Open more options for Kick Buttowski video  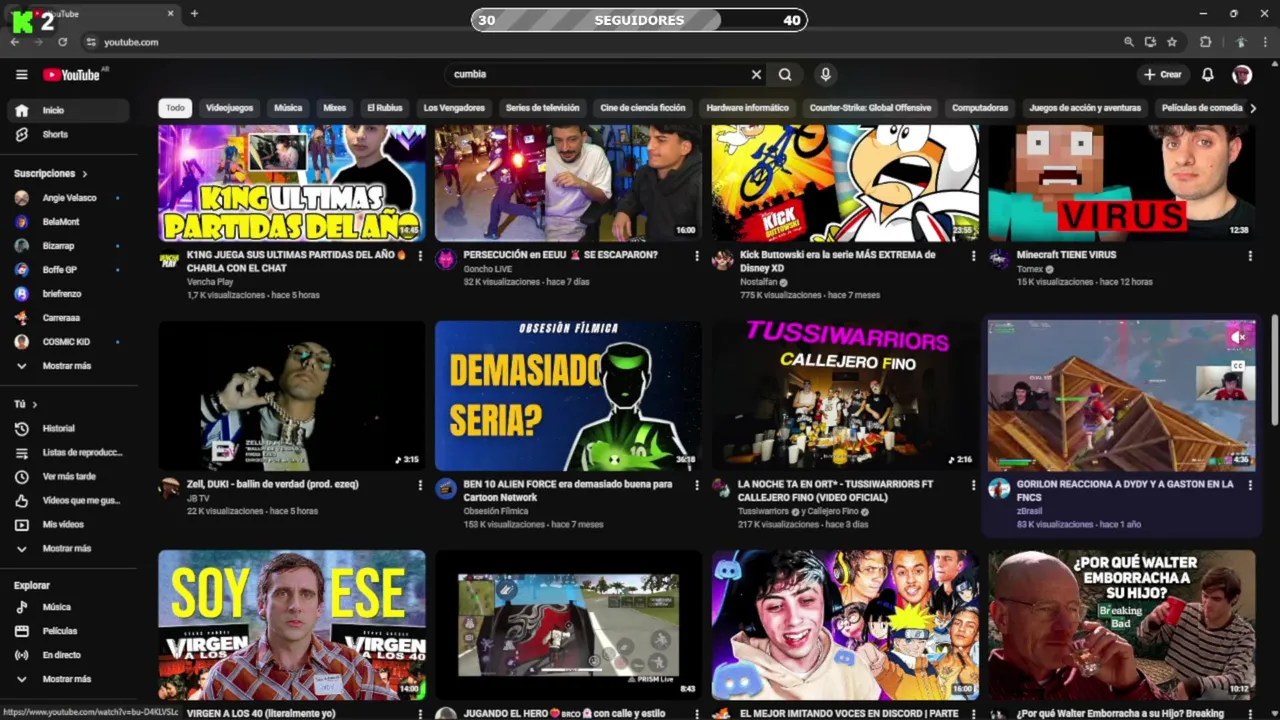973,256
